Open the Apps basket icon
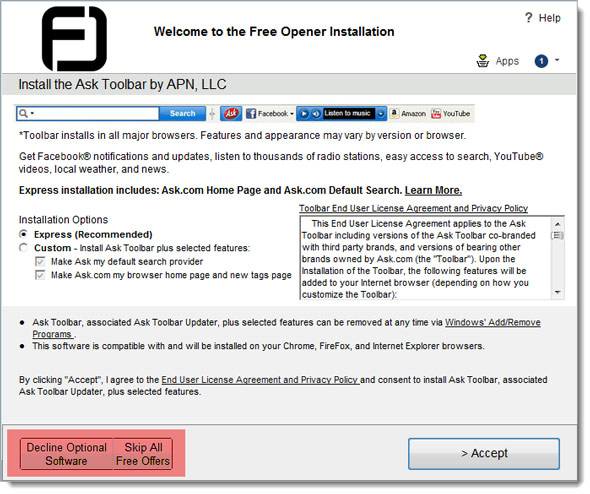 483,61
